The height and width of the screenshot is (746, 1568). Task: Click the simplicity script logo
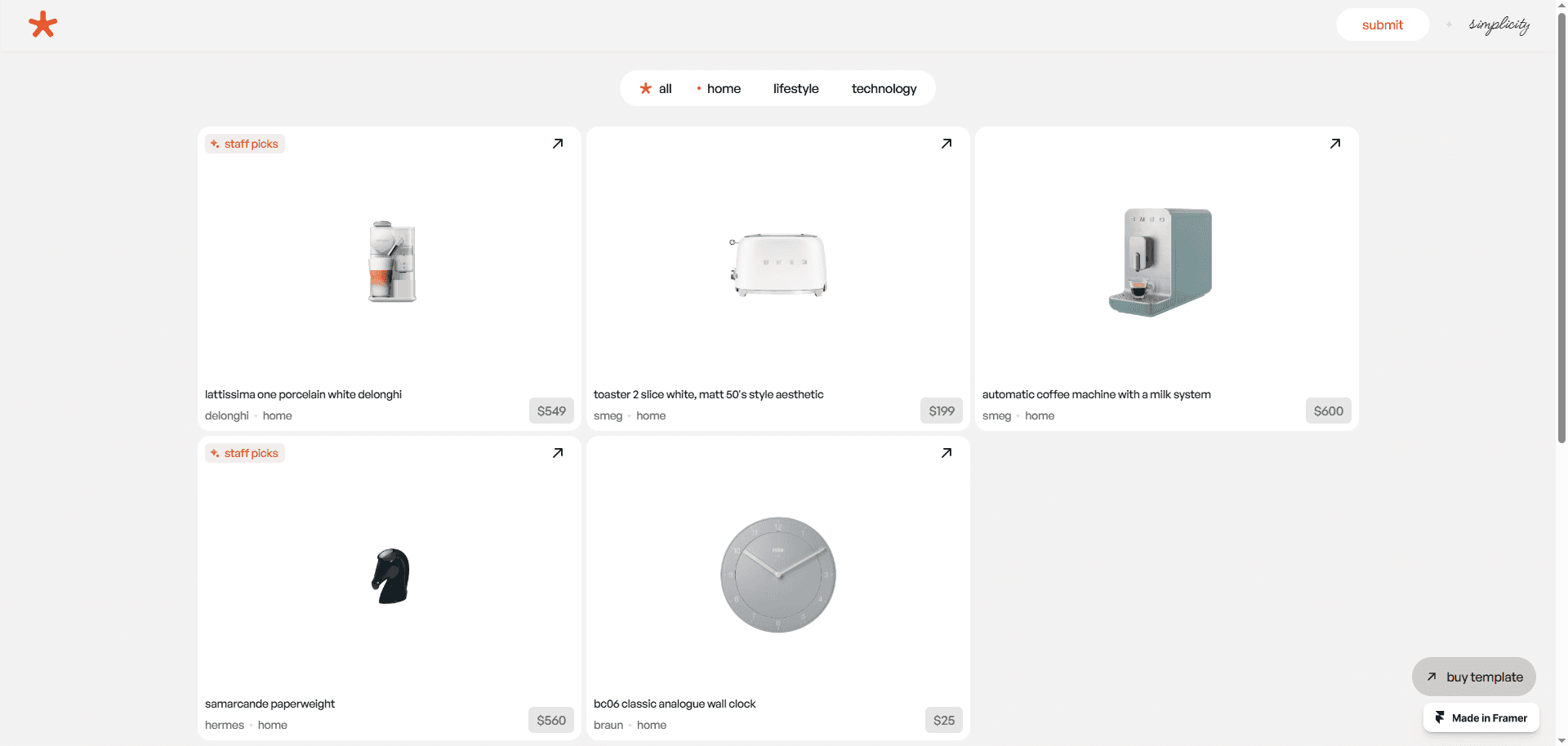[x=1499, y=25]
